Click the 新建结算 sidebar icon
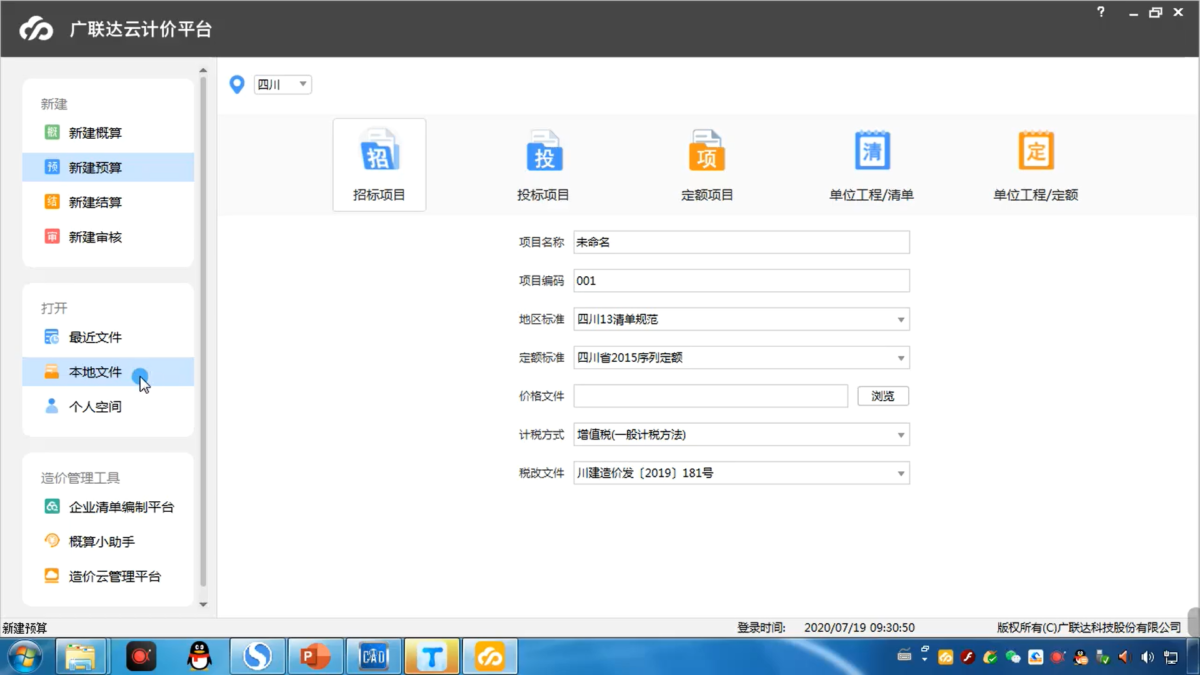Image resolution: width=1200 pixels, height=675 pixels. coord(52,202)
